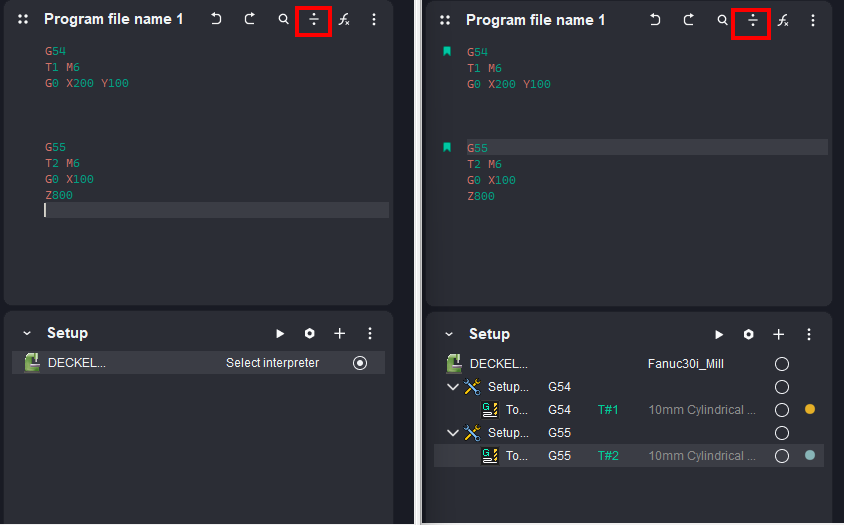844x525 pixels.
Task: Collapse the Setup panel containing Select interpreter
Action: coord(26,333)
